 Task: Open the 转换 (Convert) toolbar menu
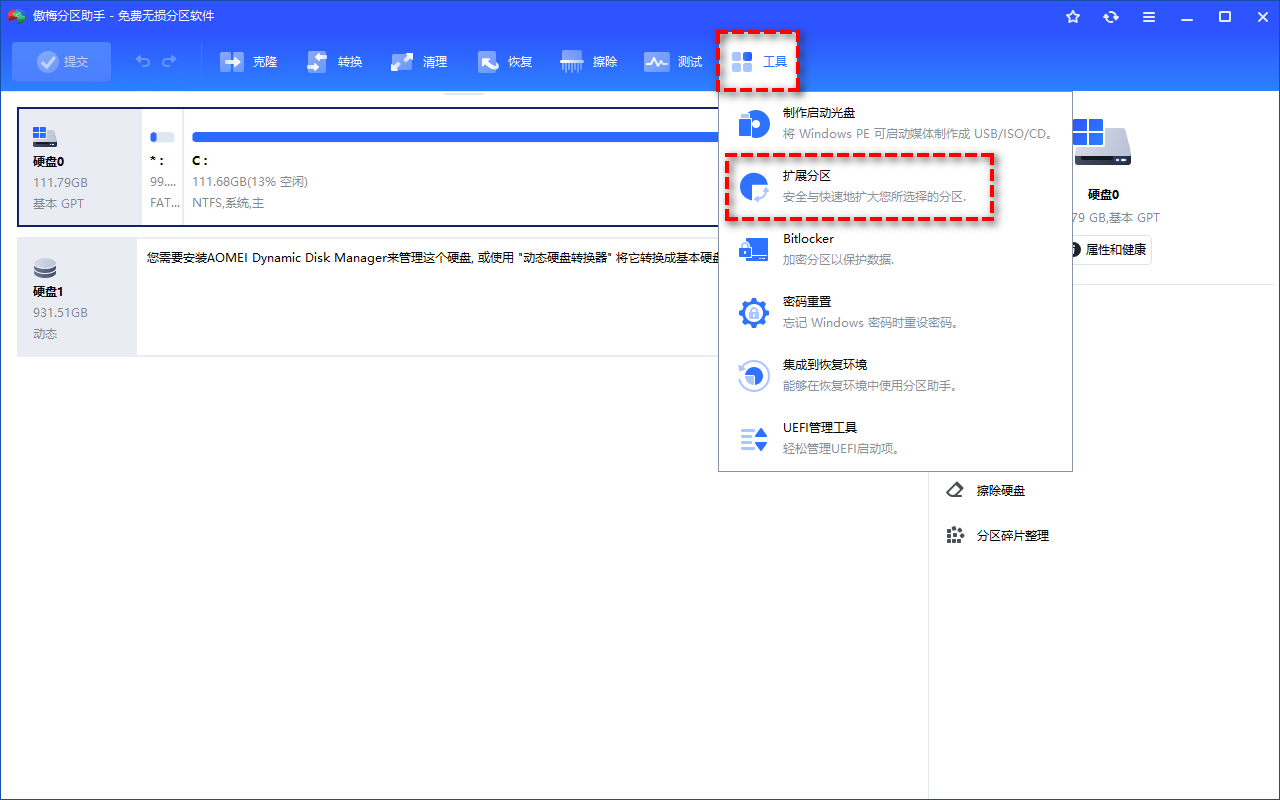[335, 62]
